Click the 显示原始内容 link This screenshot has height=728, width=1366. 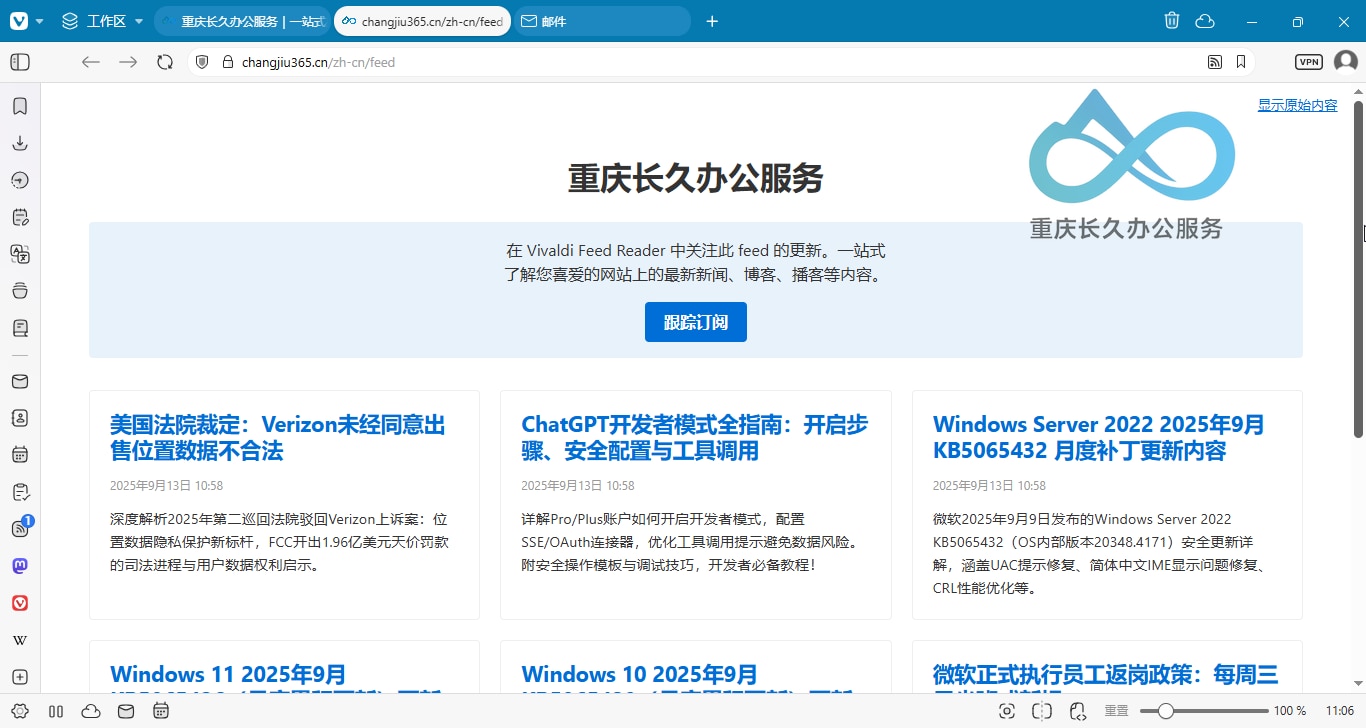(1297, 105)
